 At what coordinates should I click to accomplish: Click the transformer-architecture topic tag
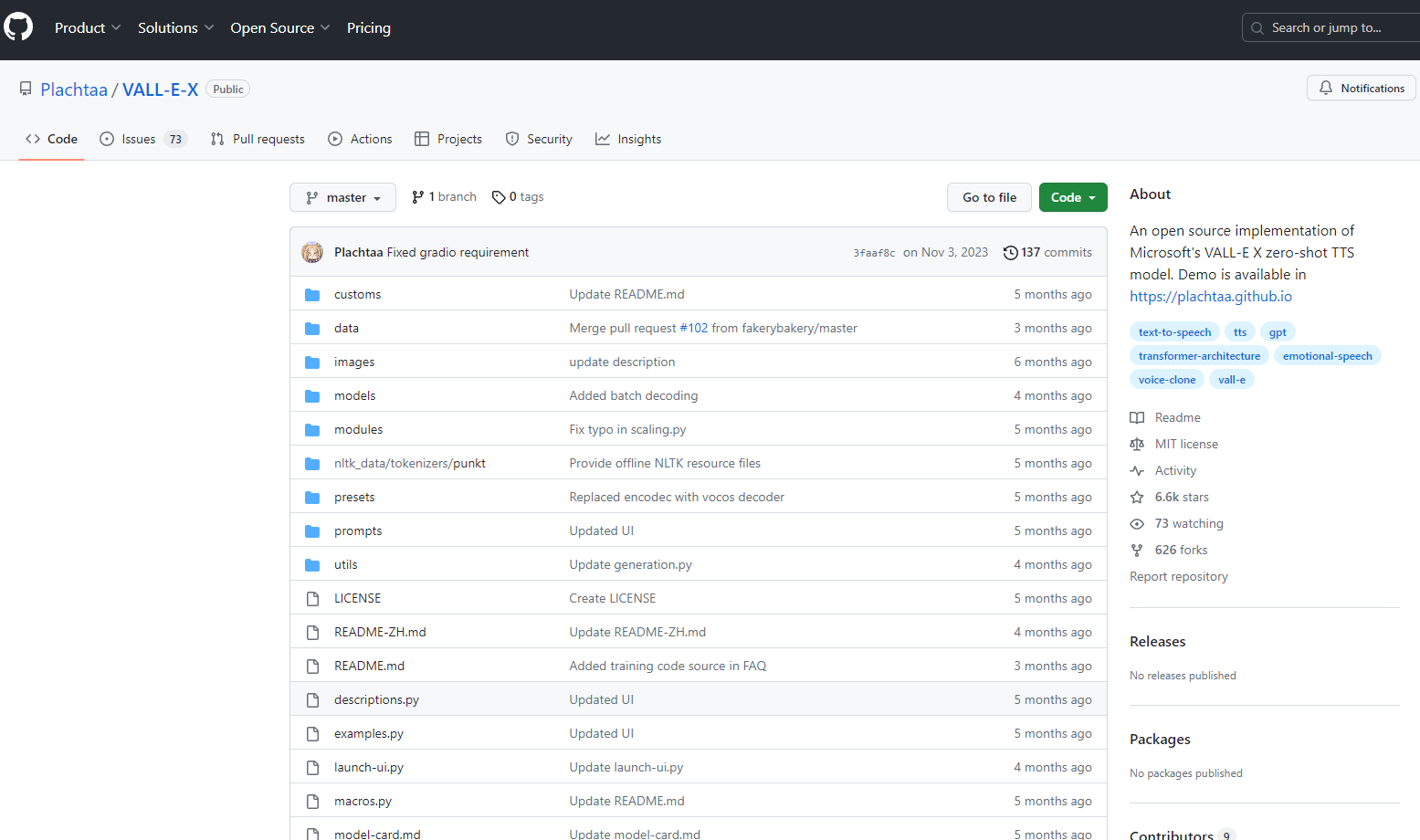click(1199, 356)
